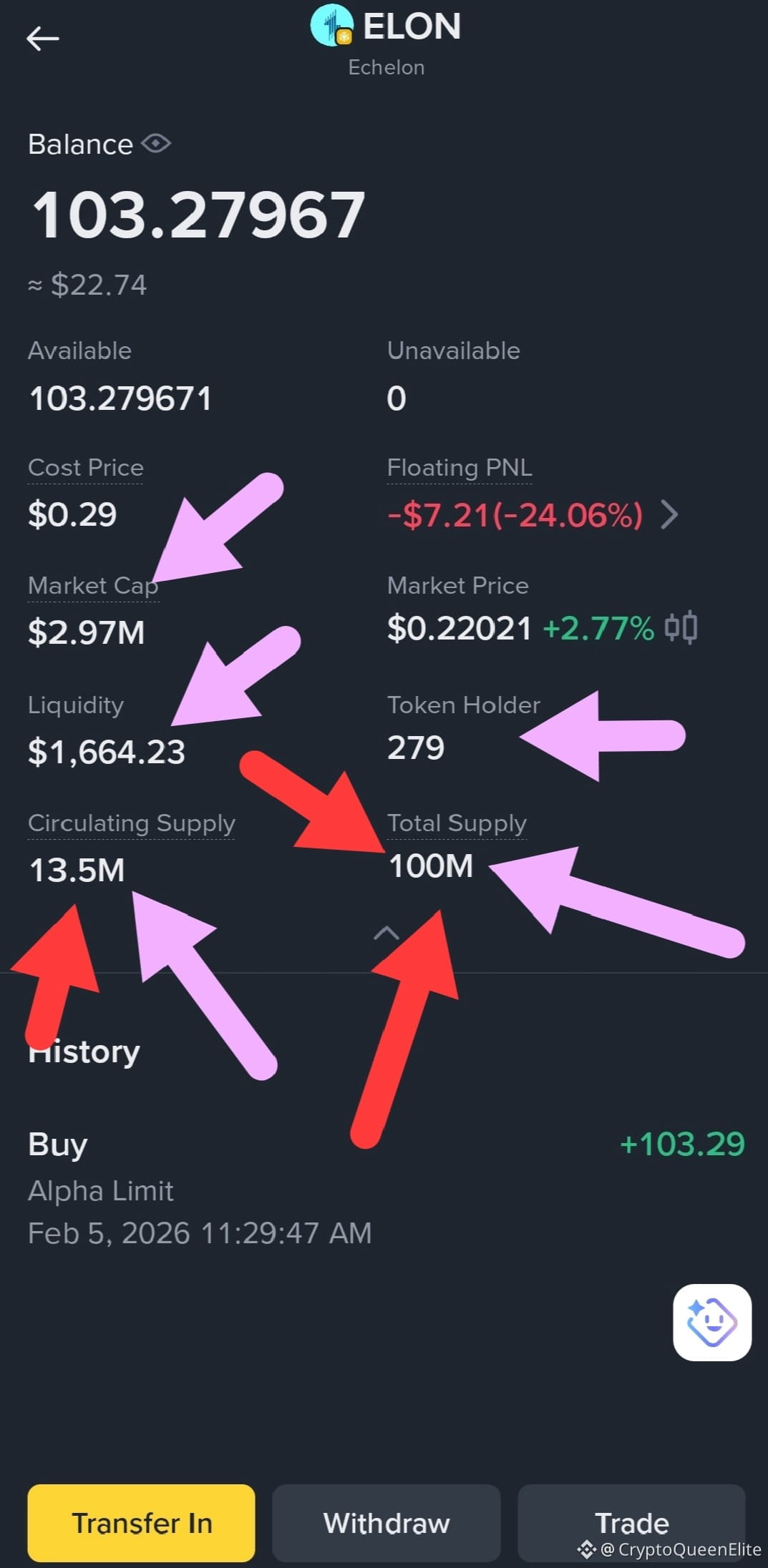This screenshot has width=768, height=1568.
Task: Tap the ELON token logo icon
Action: pyautogui.click(x=332, y=26)
